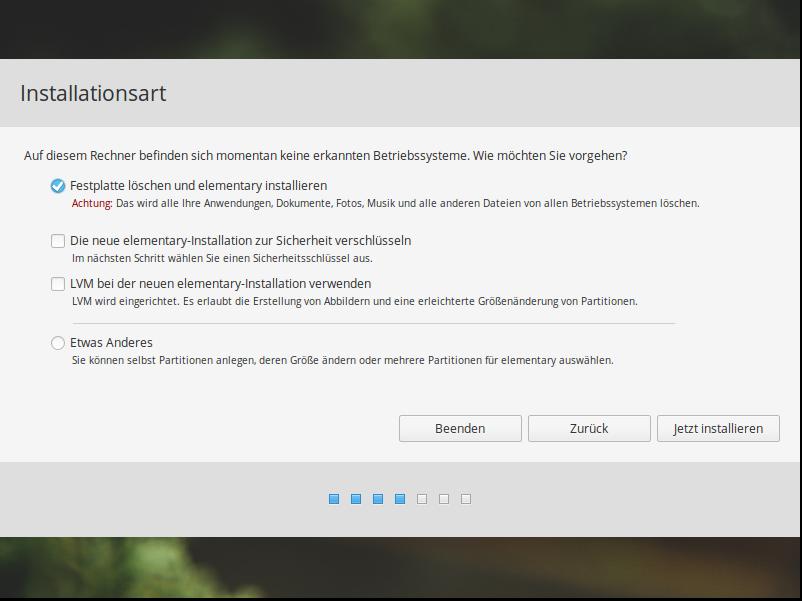Click the first blue progress step dot
802x601 pixels.
tap(334, 499)
